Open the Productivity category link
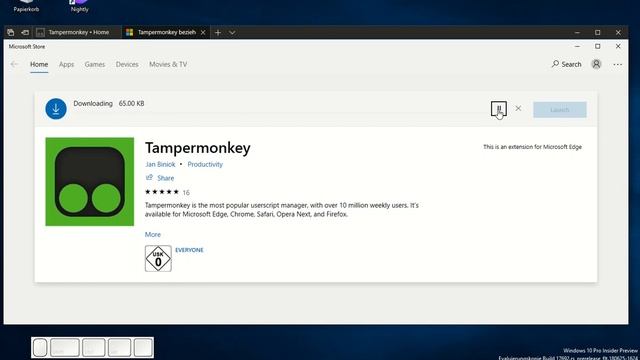Viewport: 640px width, 360px height. [x=205, y=164]
